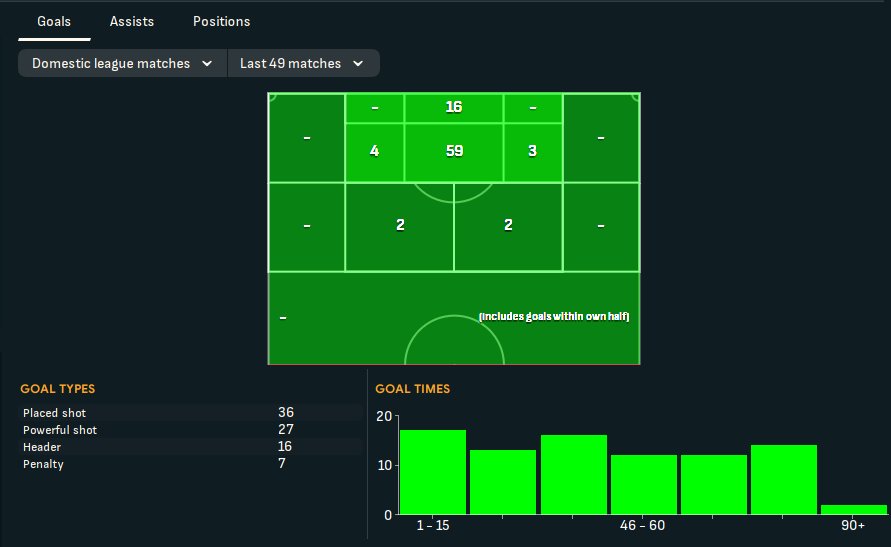Click the pitch zone showing 59 goals

(454, 152)
